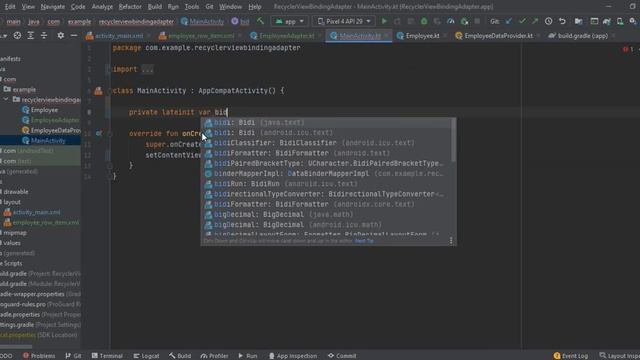The image size is (640, 360).
Task: Select the drawable folder in the project tree
Action: [16, 191]
